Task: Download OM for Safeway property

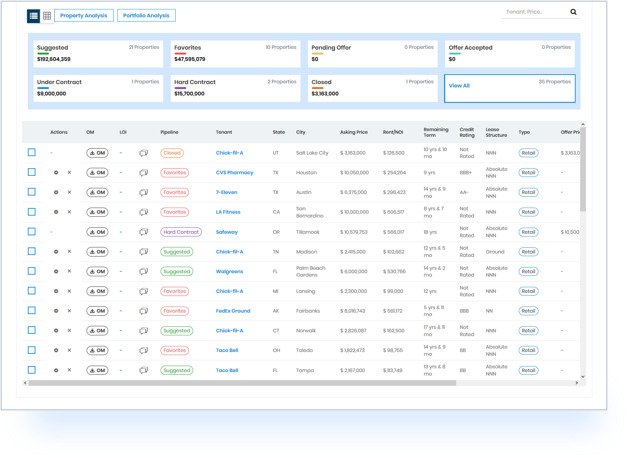Action: [x=97, y=232]
